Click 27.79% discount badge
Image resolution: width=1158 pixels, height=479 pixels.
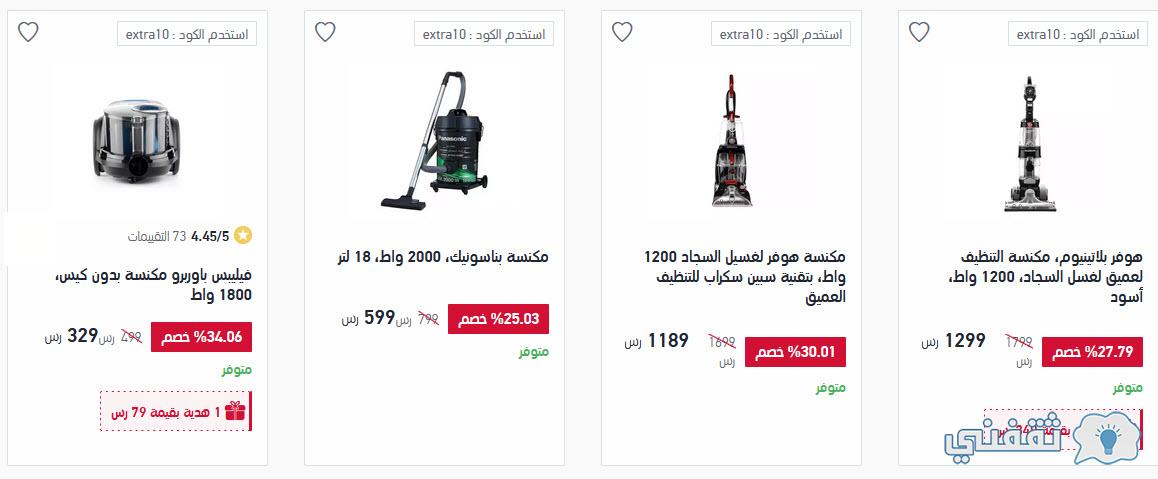pyautogui.click(x=1092, y=352)
